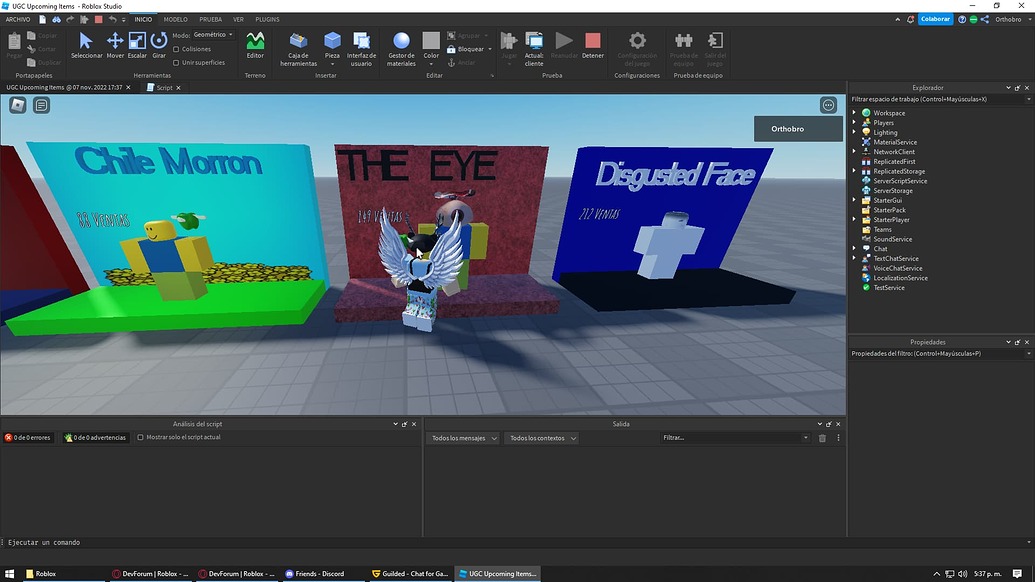Select Lighting in the Explorer

pyautogui.click(x=885, y=133)
